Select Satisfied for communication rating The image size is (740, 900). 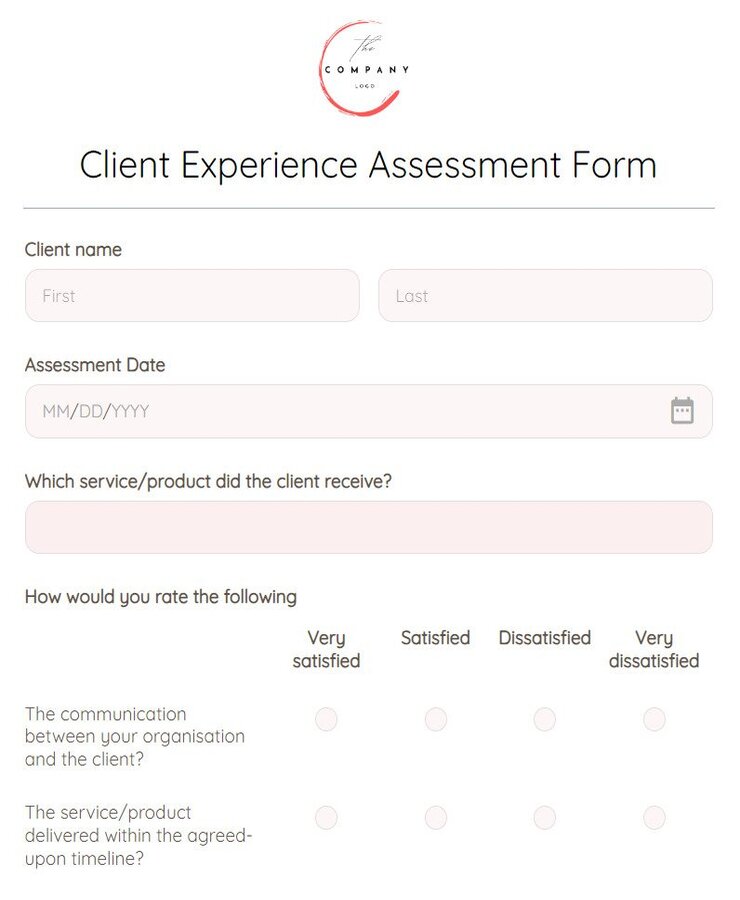pyautogui.click(x=435, y=719)
